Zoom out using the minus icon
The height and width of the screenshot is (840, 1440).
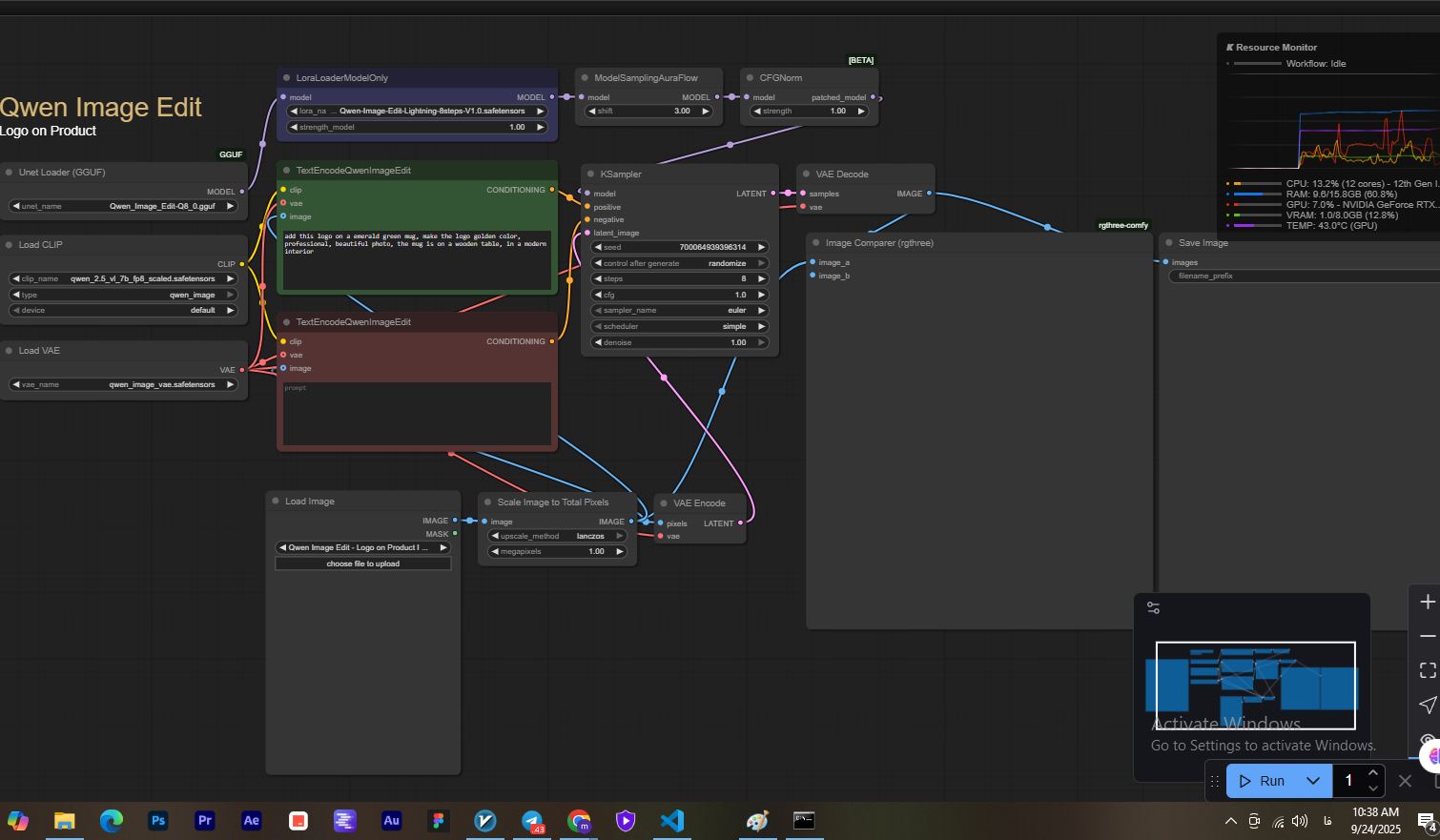pyautogui.click(x=1427, y=636)
